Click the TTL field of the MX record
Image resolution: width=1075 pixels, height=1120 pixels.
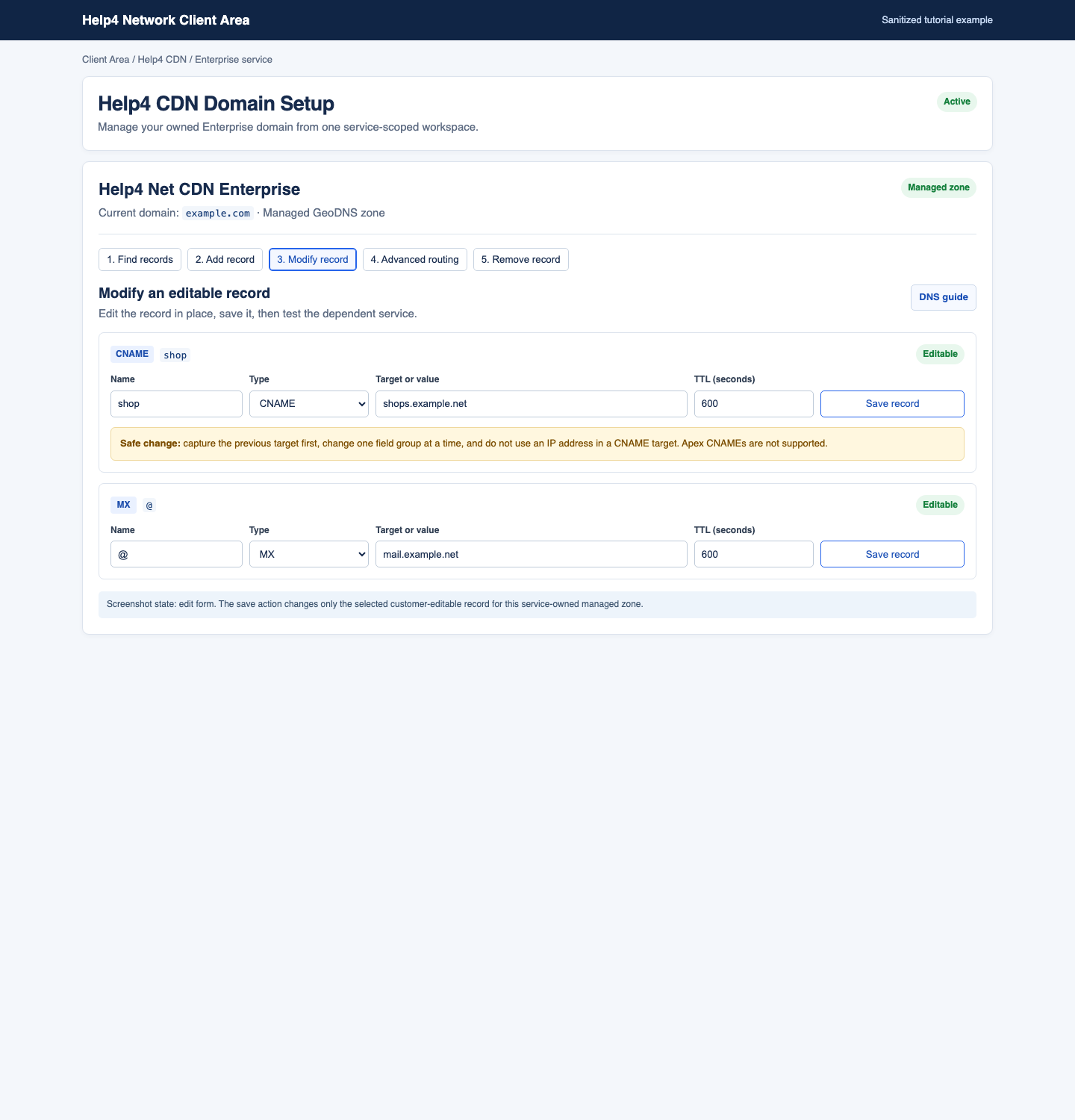pos(754,554)
